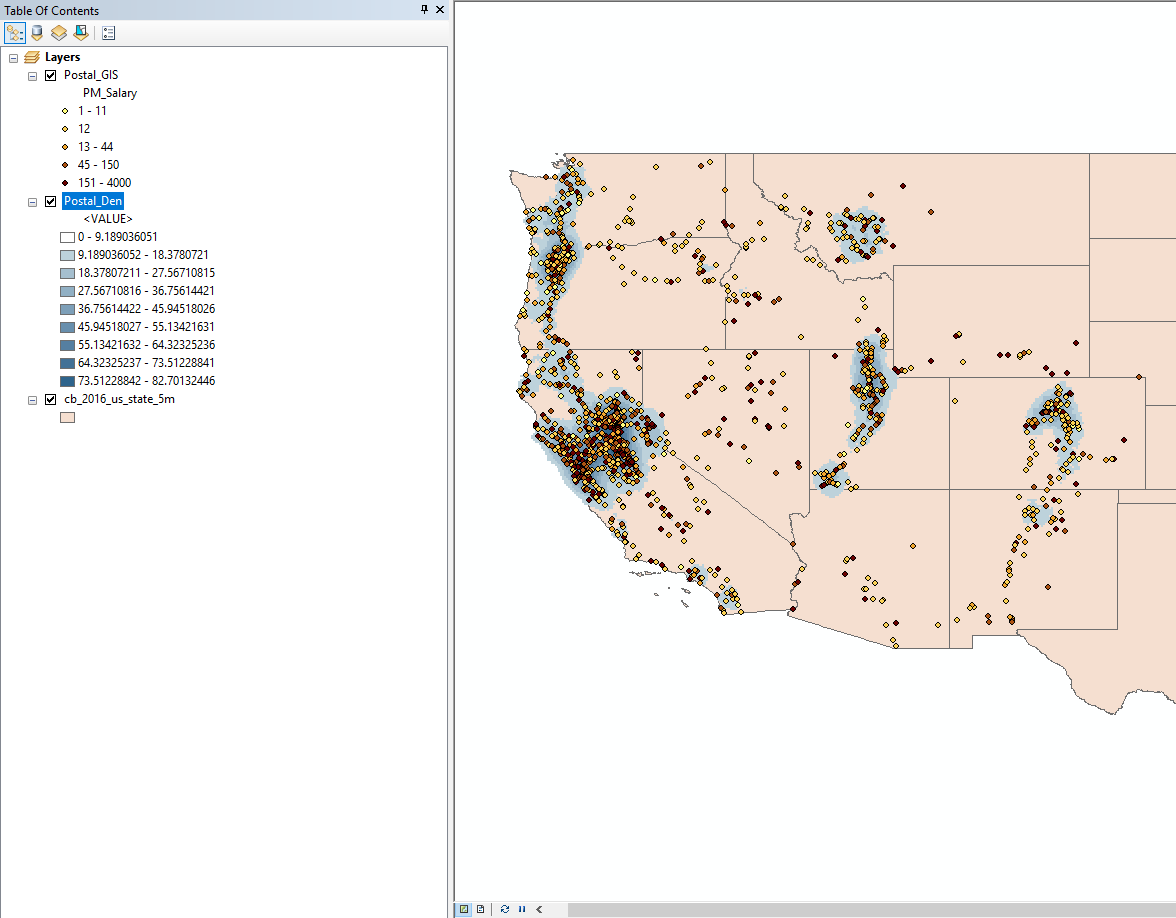Uncheck the Postal_GIS layer visibility

tap(51, 75)
